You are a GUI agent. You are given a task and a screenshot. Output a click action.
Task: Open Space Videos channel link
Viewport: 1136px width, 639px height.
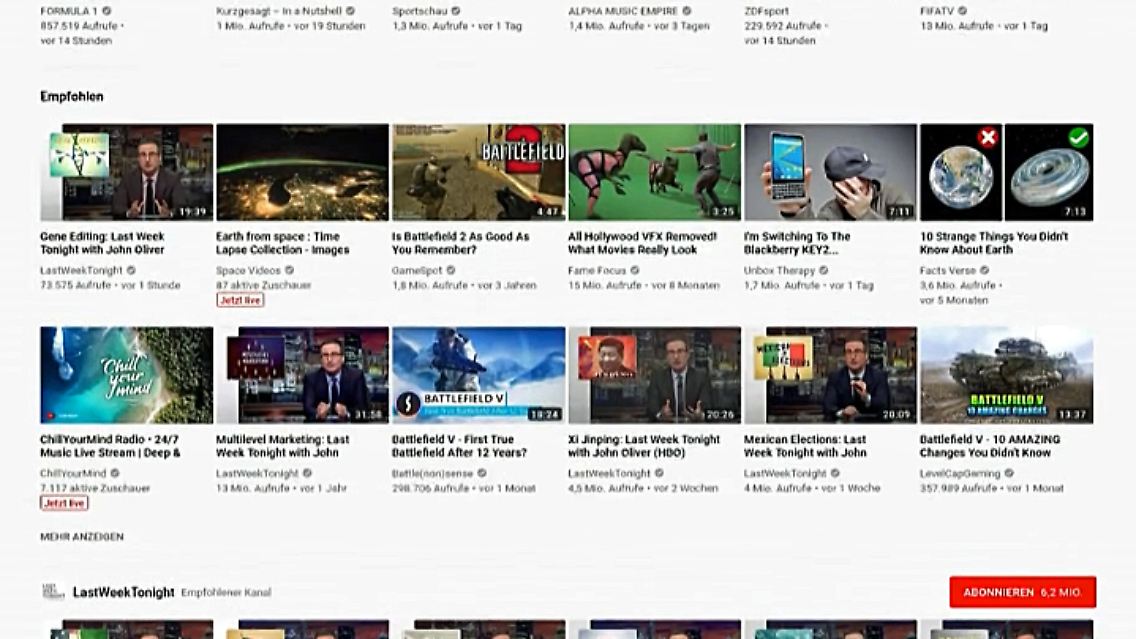(248, 270)
